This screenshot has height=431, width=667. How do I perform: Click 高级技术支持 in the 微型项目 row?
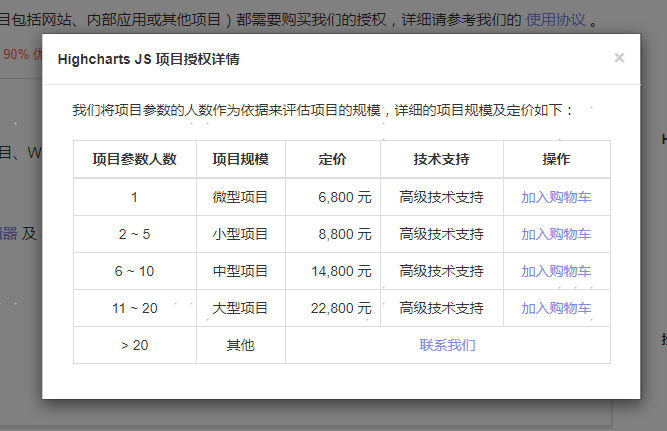tap(442, 197)
